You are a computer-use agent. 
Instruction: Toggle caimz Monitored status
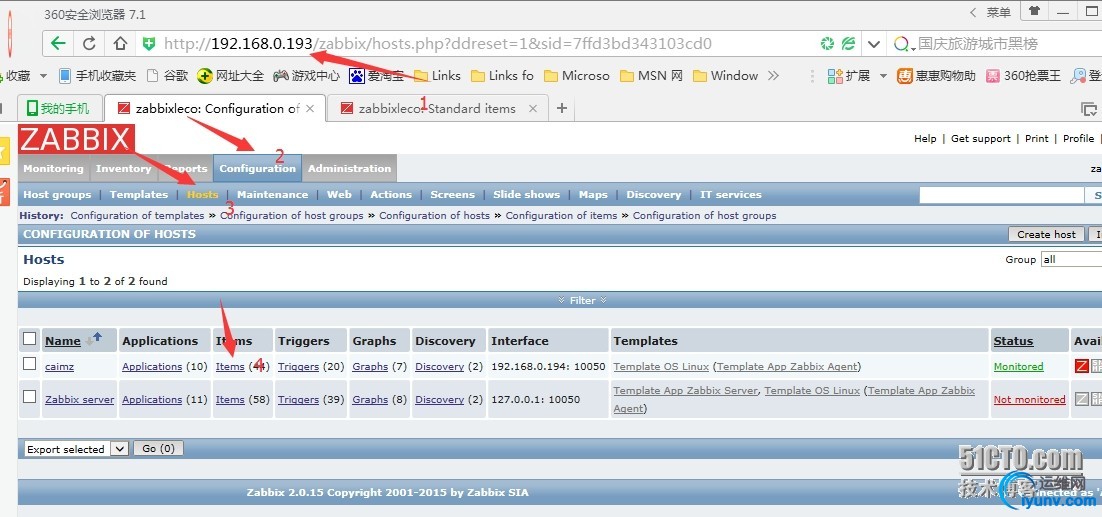[1018, 367]
